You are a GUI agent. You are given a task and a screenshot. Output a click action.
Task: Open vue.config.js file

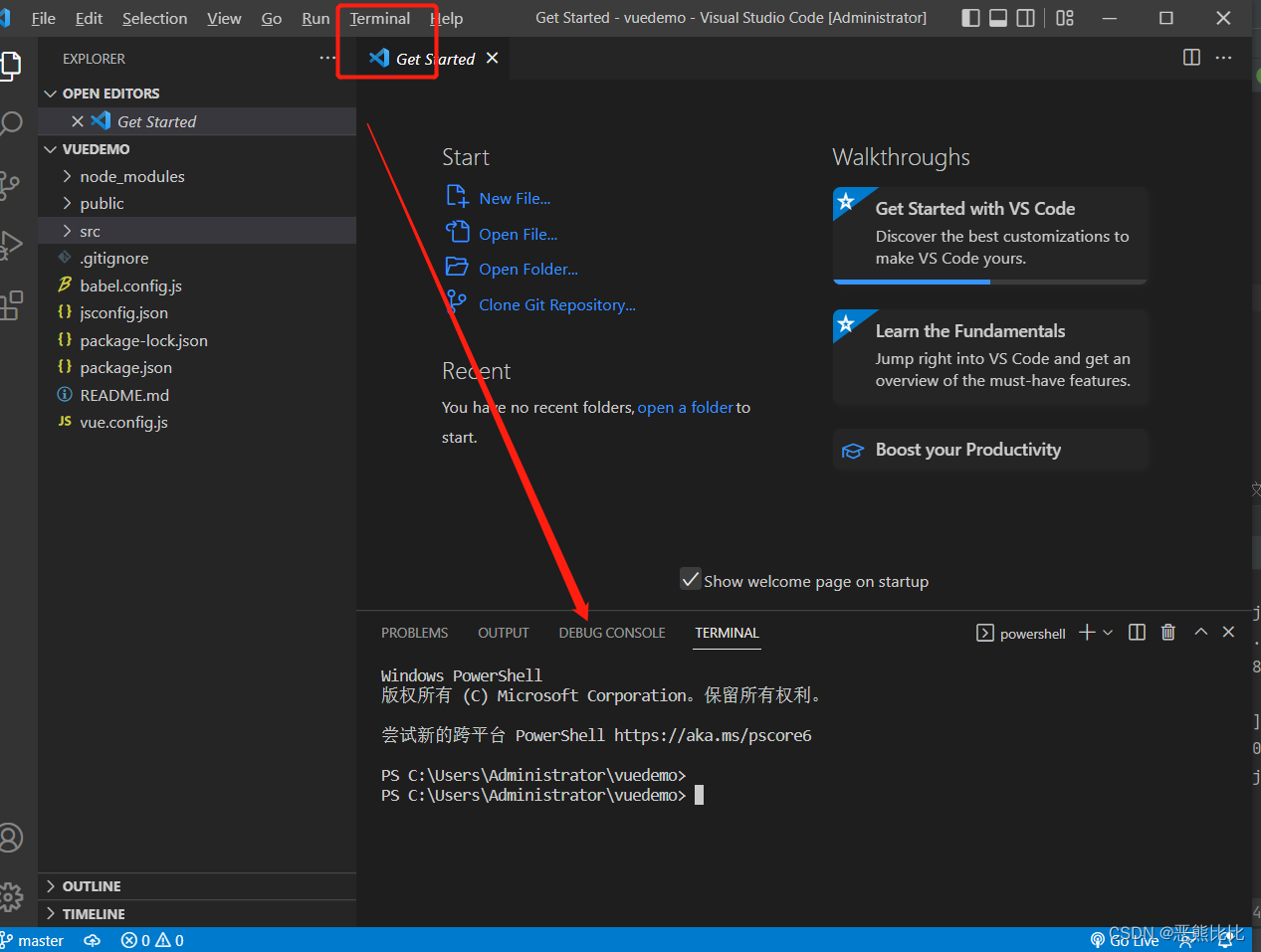pyautogui.click(x=197, y=422)
